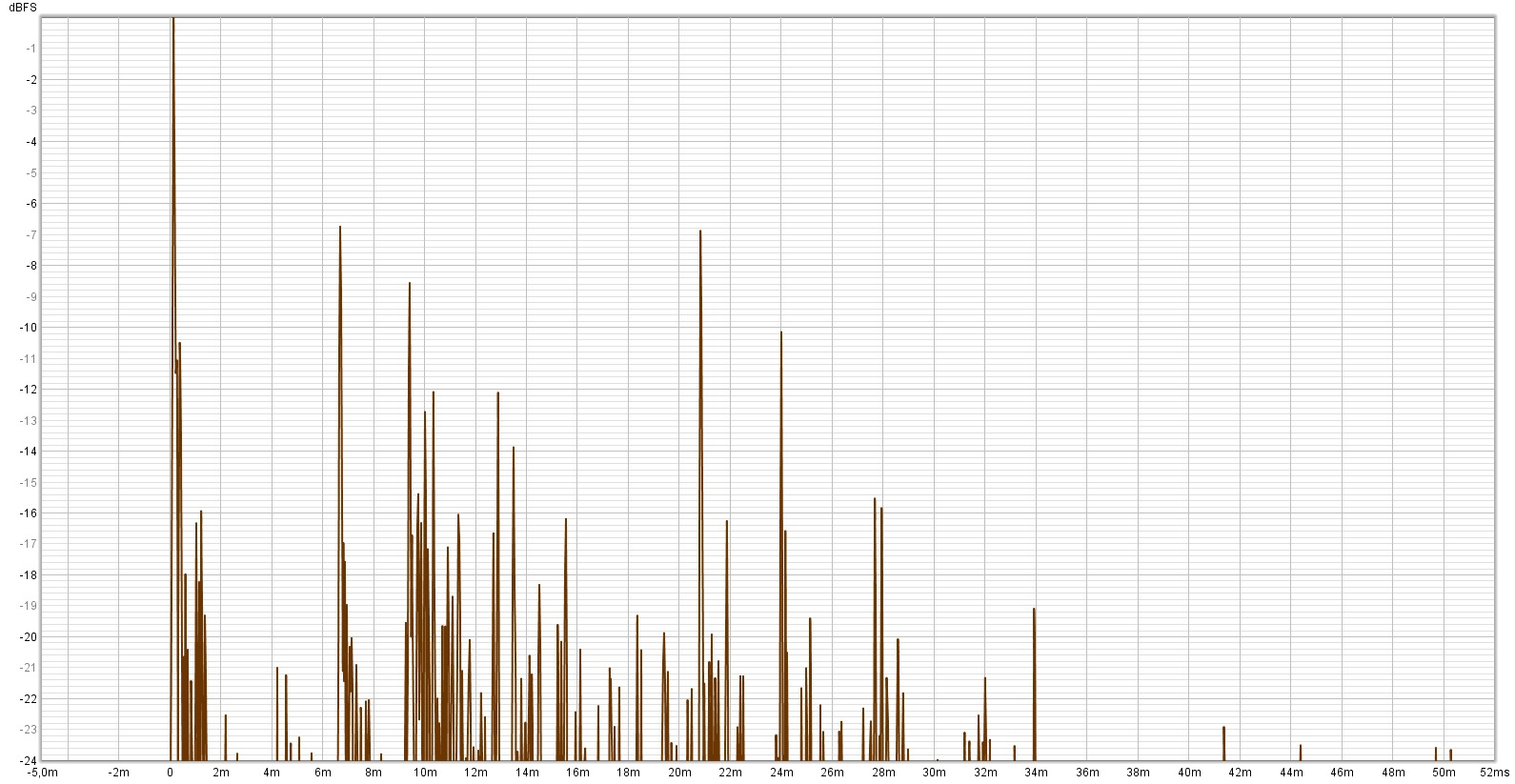This screenshot has width=1515, height=784.
Task: Select the "-16" dBFS level label
Action: pos(29,513)
